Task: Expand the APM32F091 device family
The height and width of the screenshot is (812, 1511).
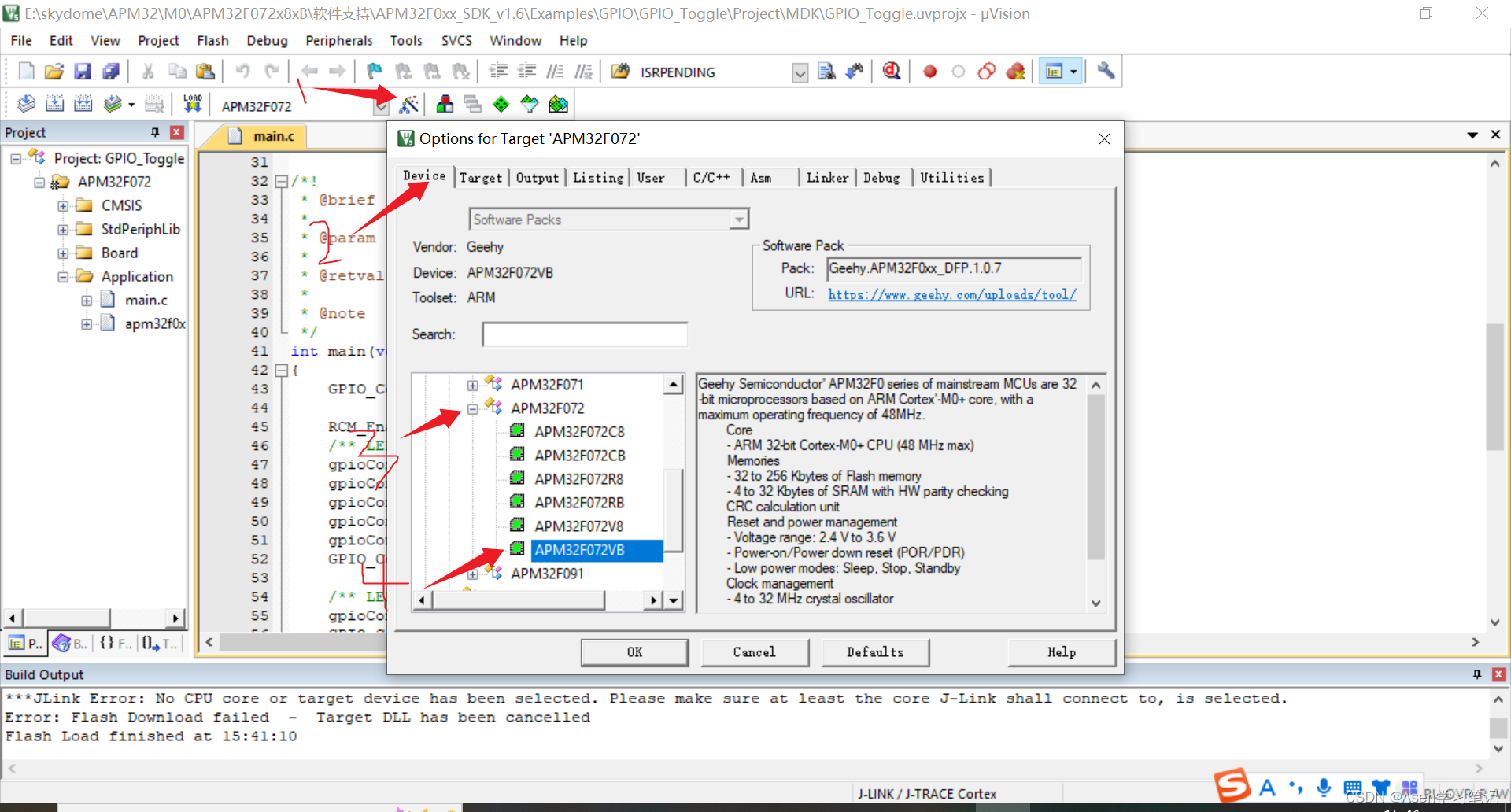Action: (472, 574)
